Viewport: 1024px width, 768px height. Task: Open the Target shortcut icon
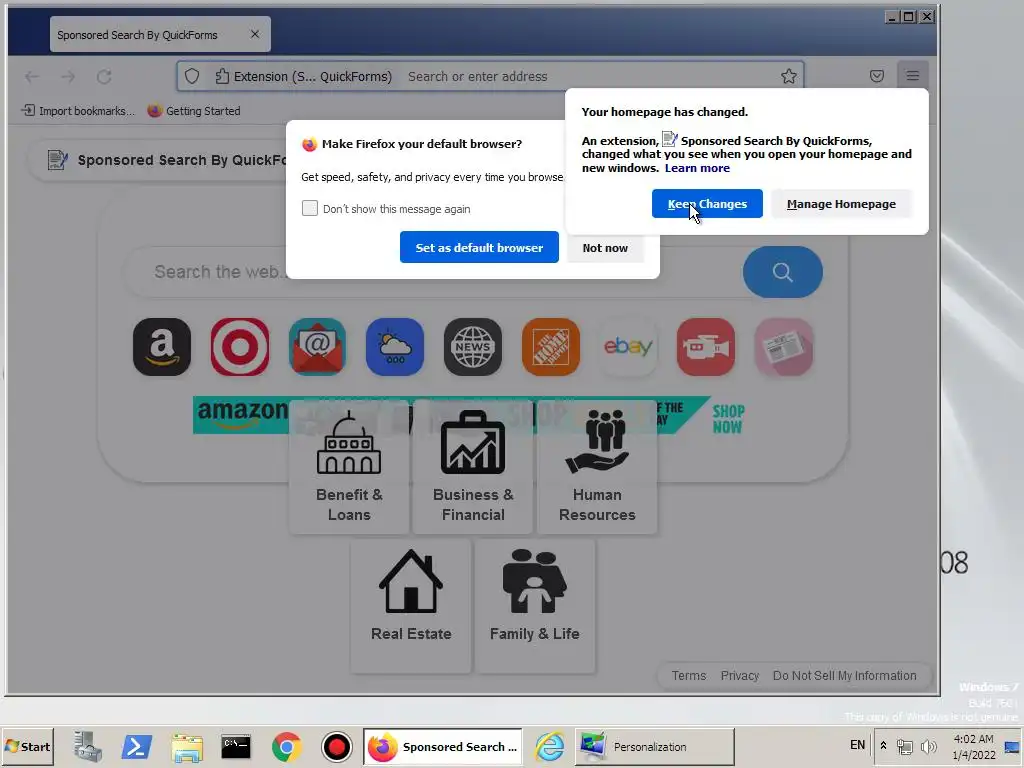click(240, 347)
